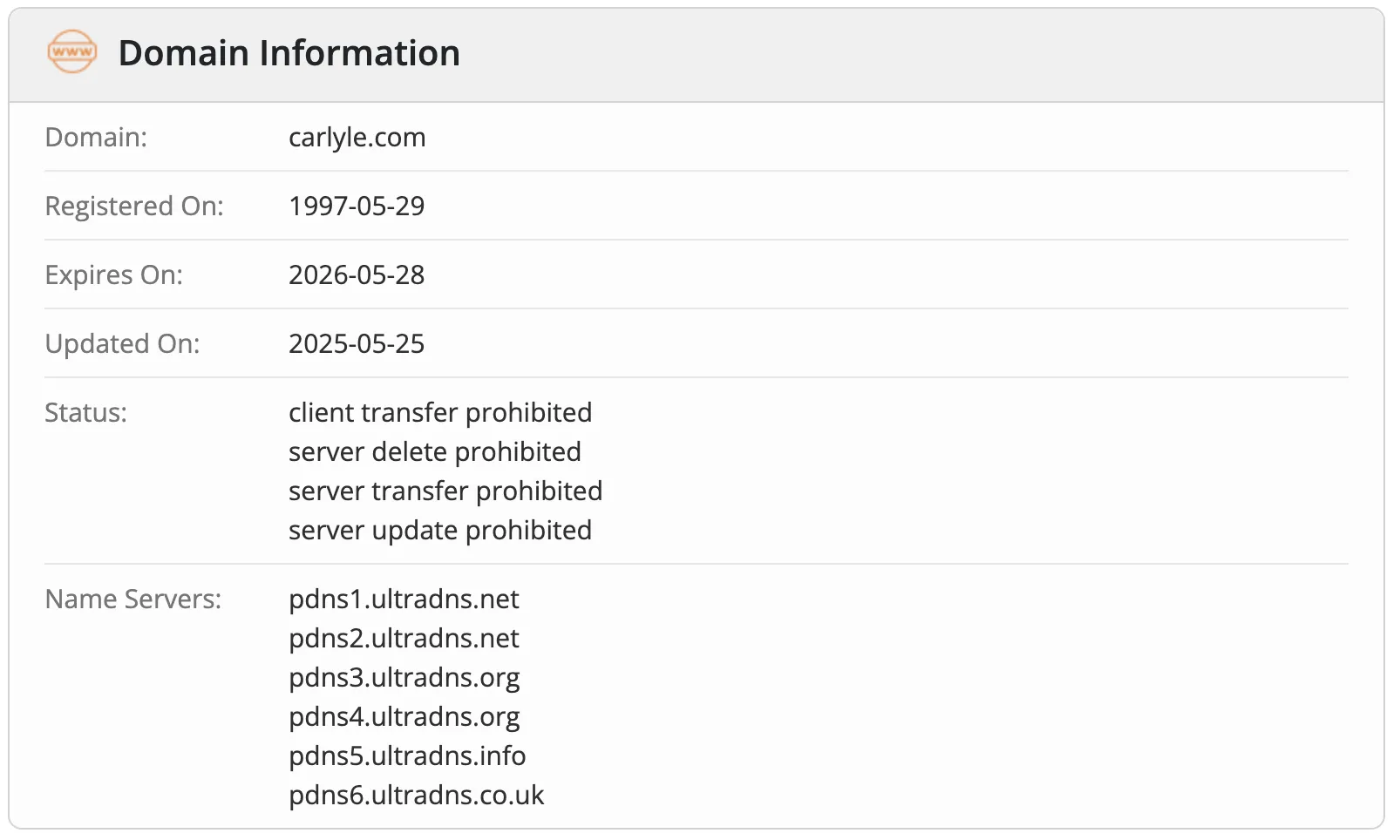
Task: Click name server pdns6.ultradns.co.uk
Action: (417, 796)
